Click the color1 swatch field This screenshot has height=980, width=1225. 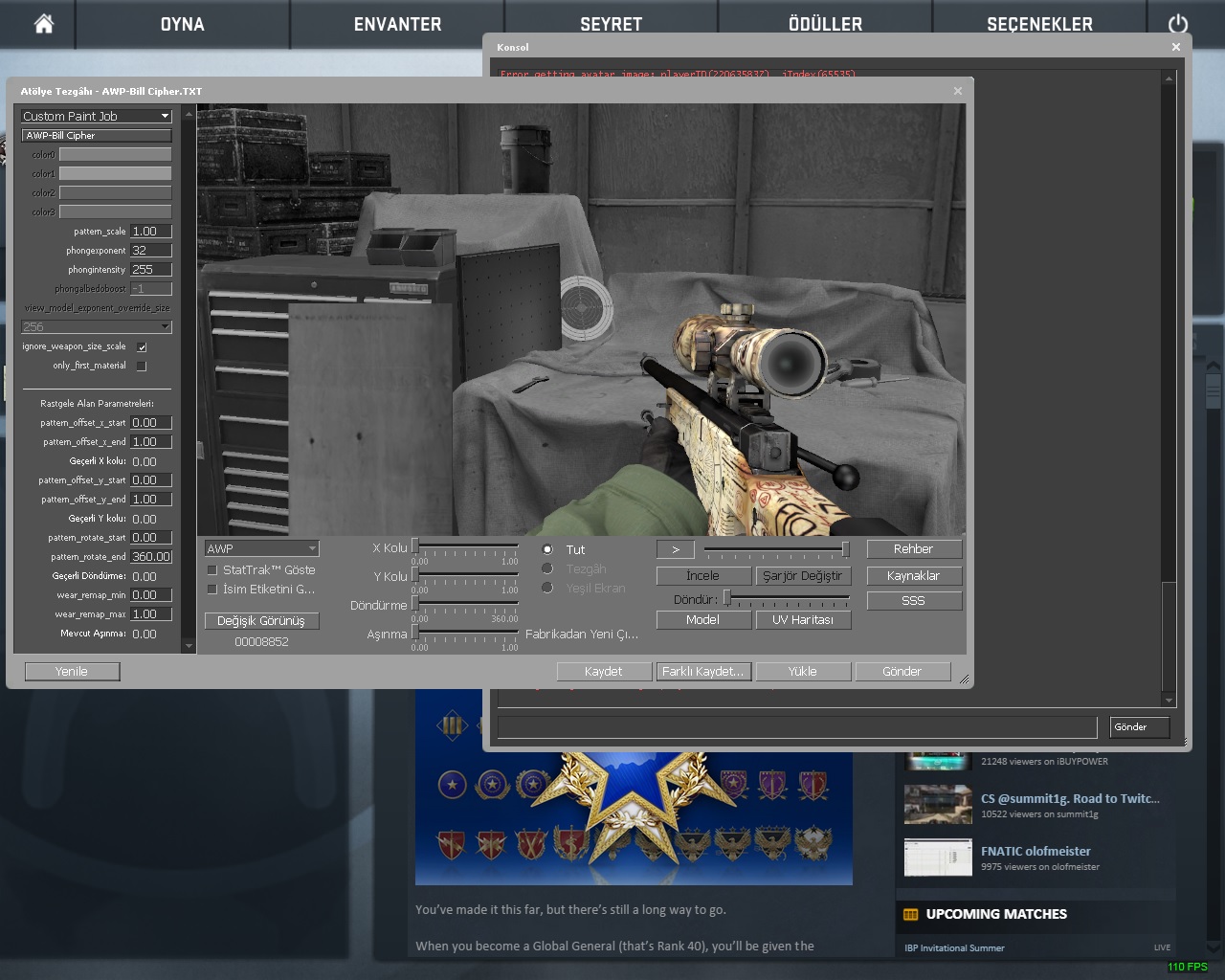point(115,173)
